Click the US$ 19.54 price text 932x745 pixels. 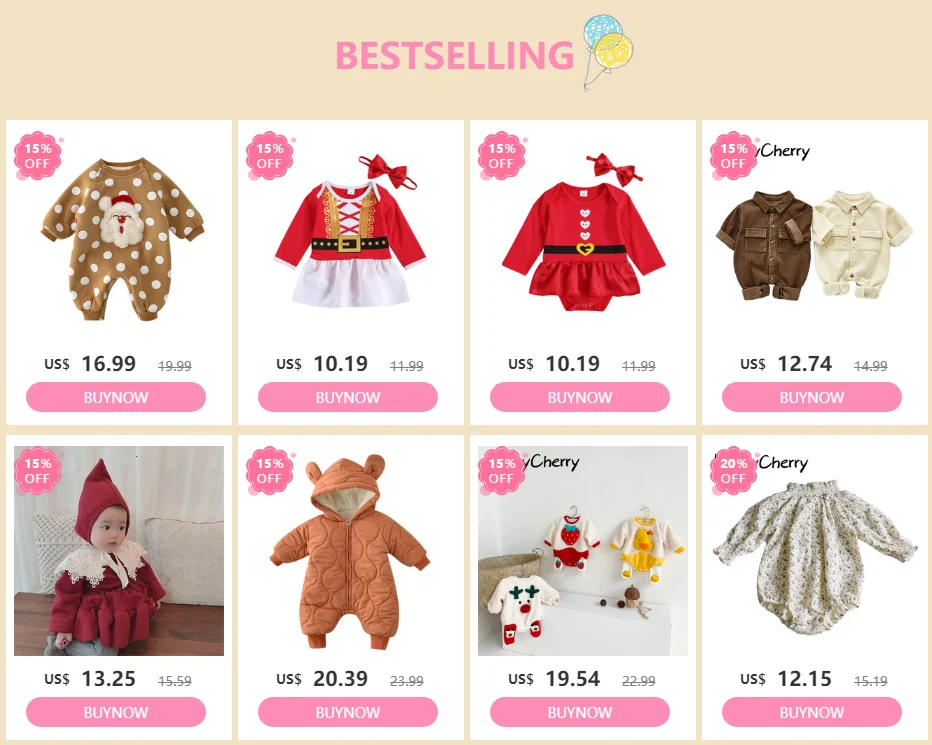tap(554, 679)
